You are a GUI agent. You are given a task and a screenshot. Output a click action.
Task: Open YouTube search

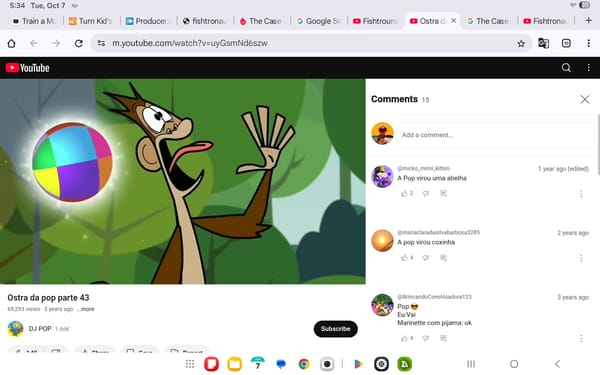[566, 68]
